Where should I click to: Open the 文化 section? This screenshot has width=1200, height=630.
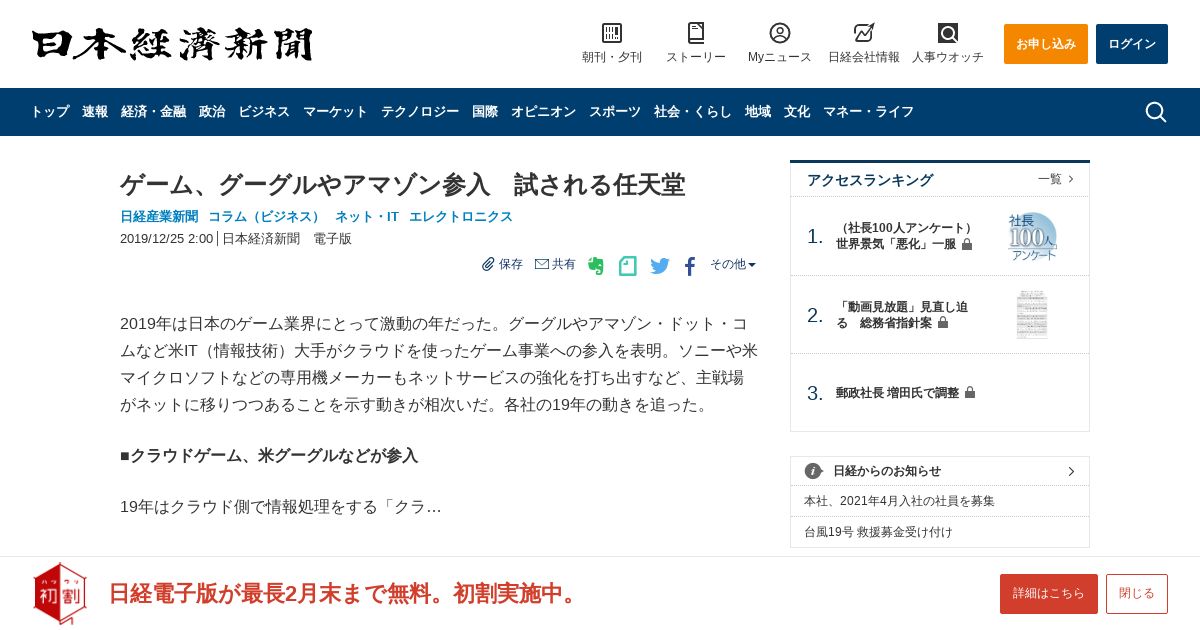797,112
